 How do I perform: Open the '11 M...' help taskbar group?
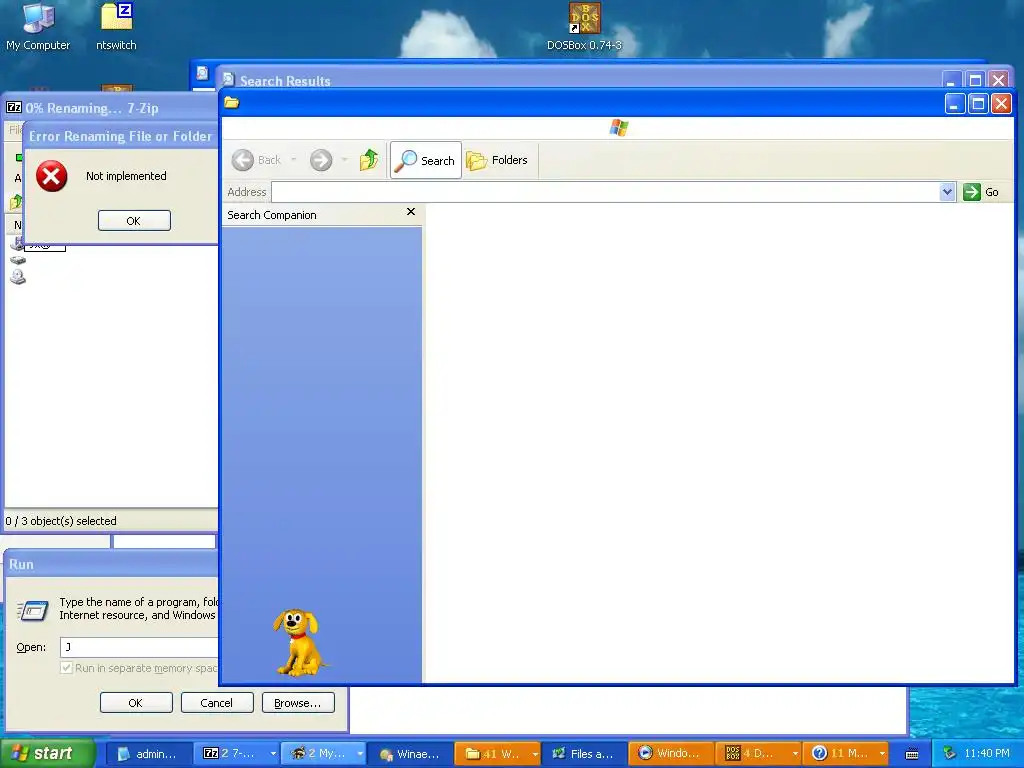845,754
